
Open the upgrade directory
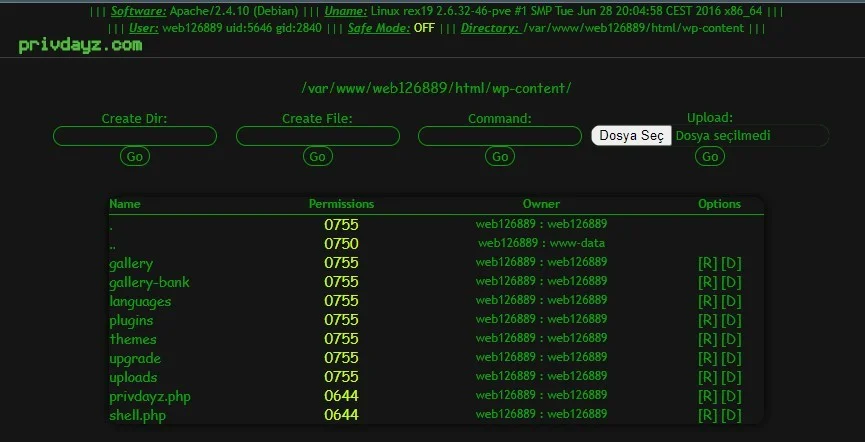click(135, 359)
